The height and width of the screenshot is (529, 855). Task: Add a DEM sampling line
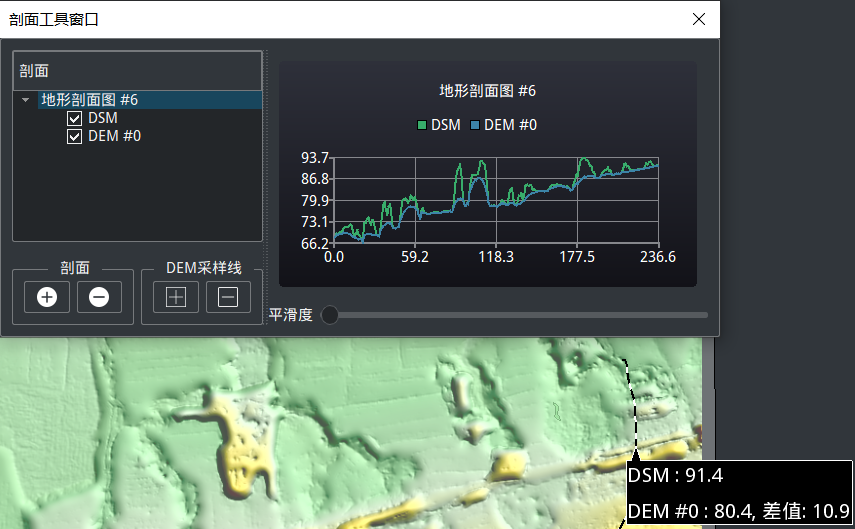(176, 297)
